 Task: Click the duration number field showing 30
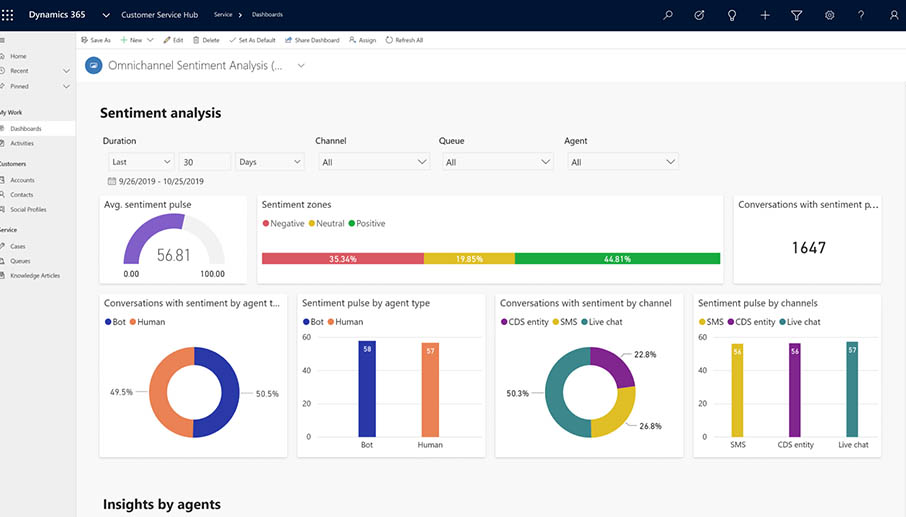tap(204, 162)
